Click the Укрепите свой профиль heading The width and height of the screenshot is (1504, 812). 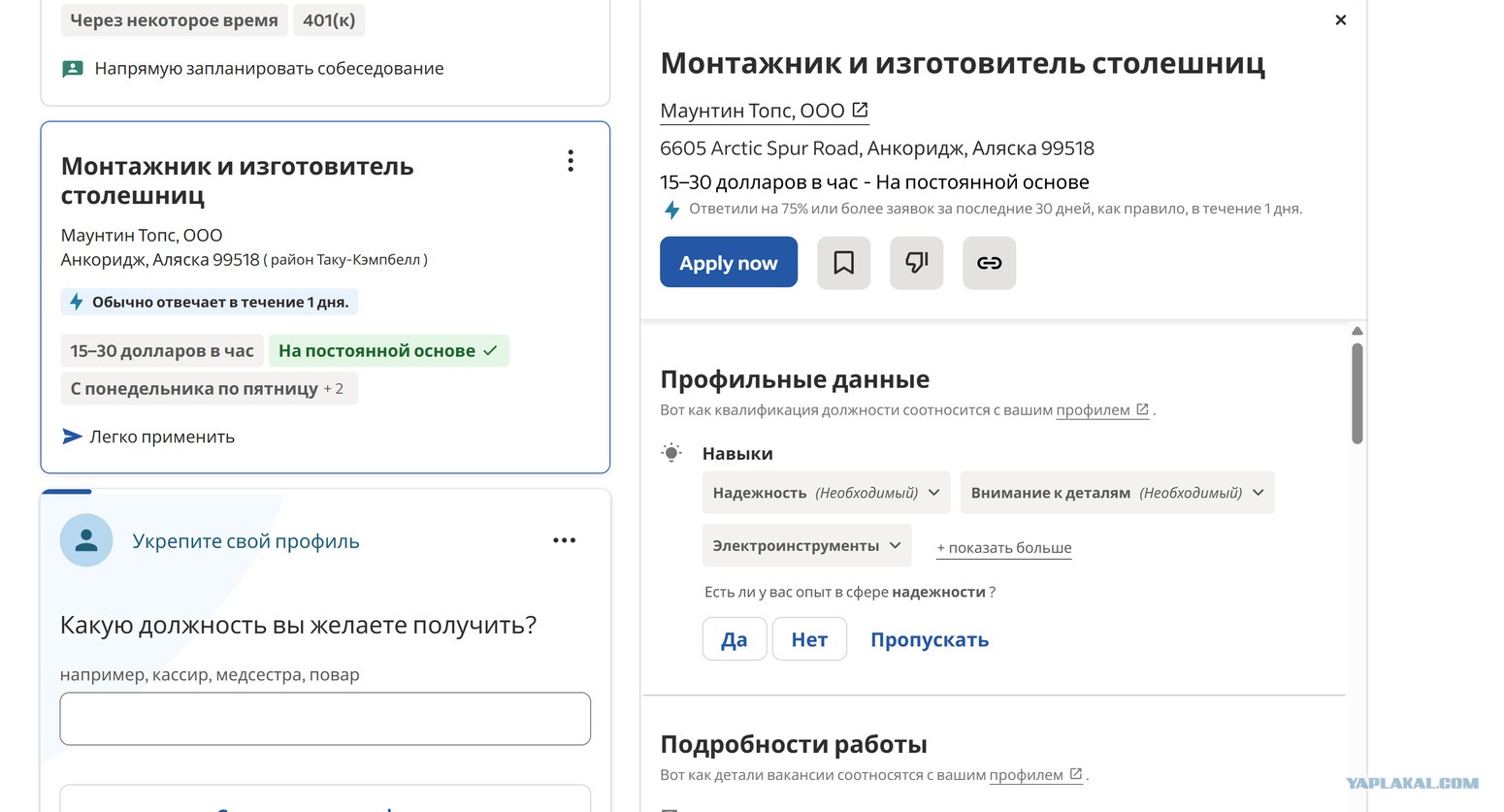click(x=245, y=541)
